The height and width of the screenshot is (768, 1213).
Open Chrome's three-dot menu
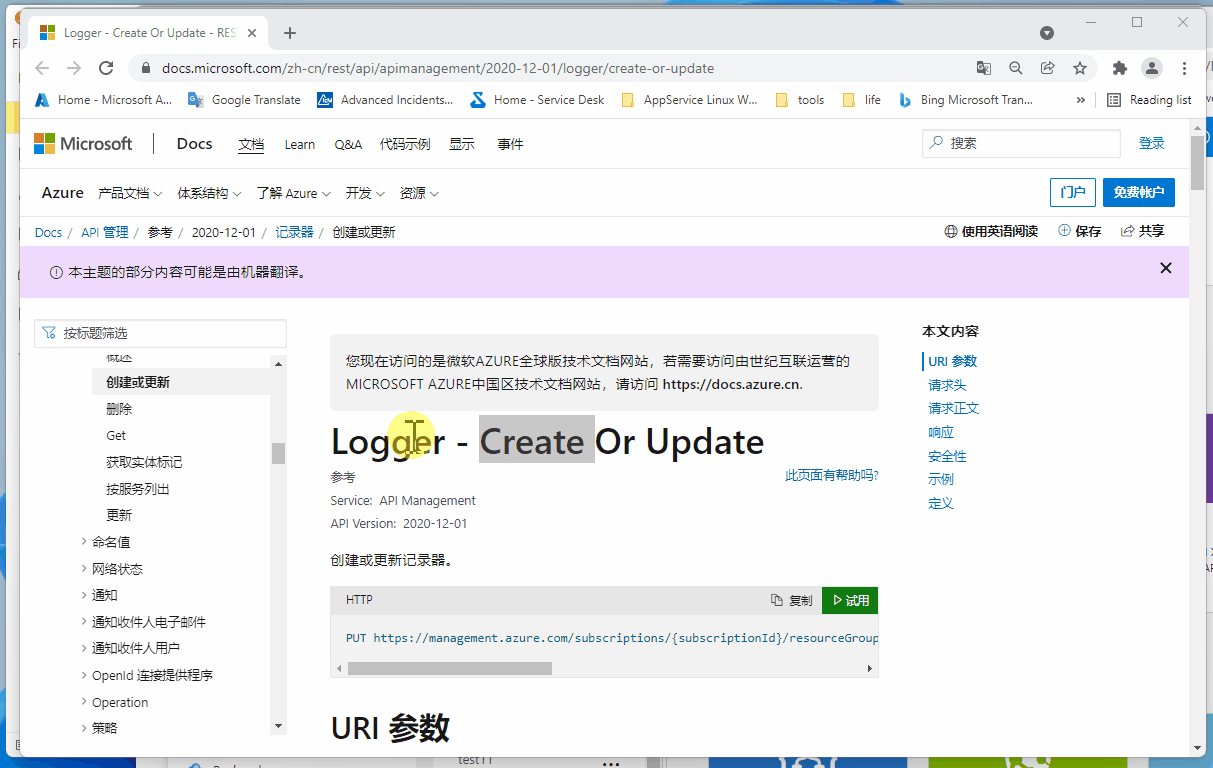click(1185, 68)
